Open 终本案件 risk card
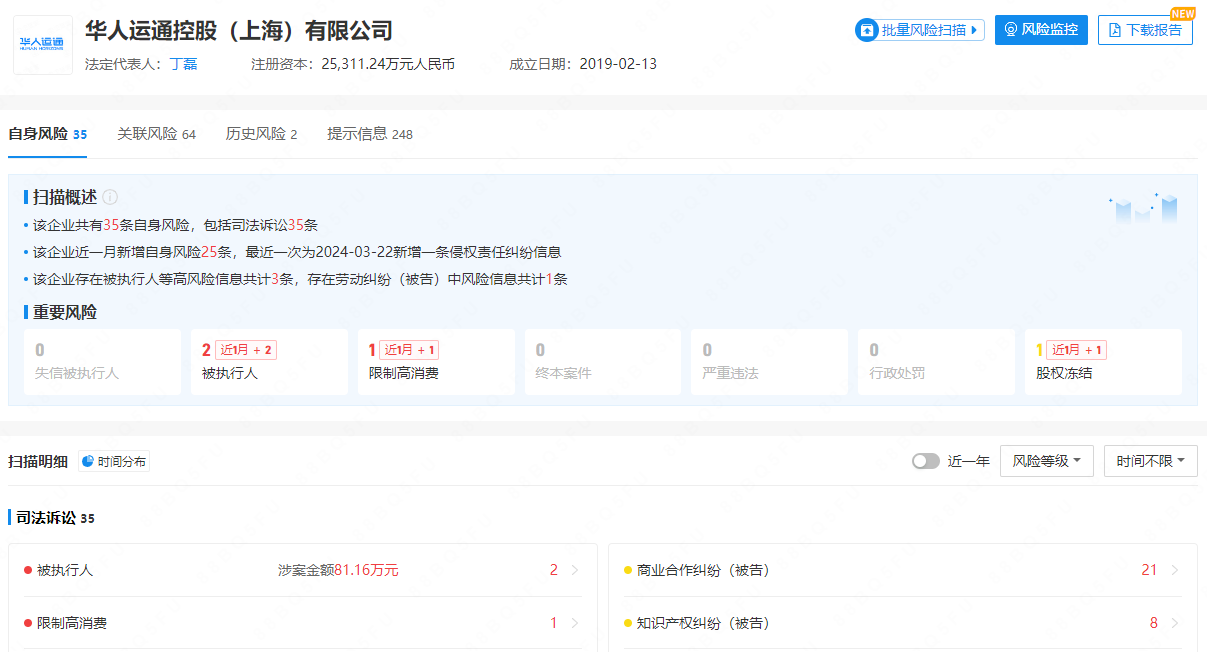Viewport: 1207px width, 652px height. point(603,362)
